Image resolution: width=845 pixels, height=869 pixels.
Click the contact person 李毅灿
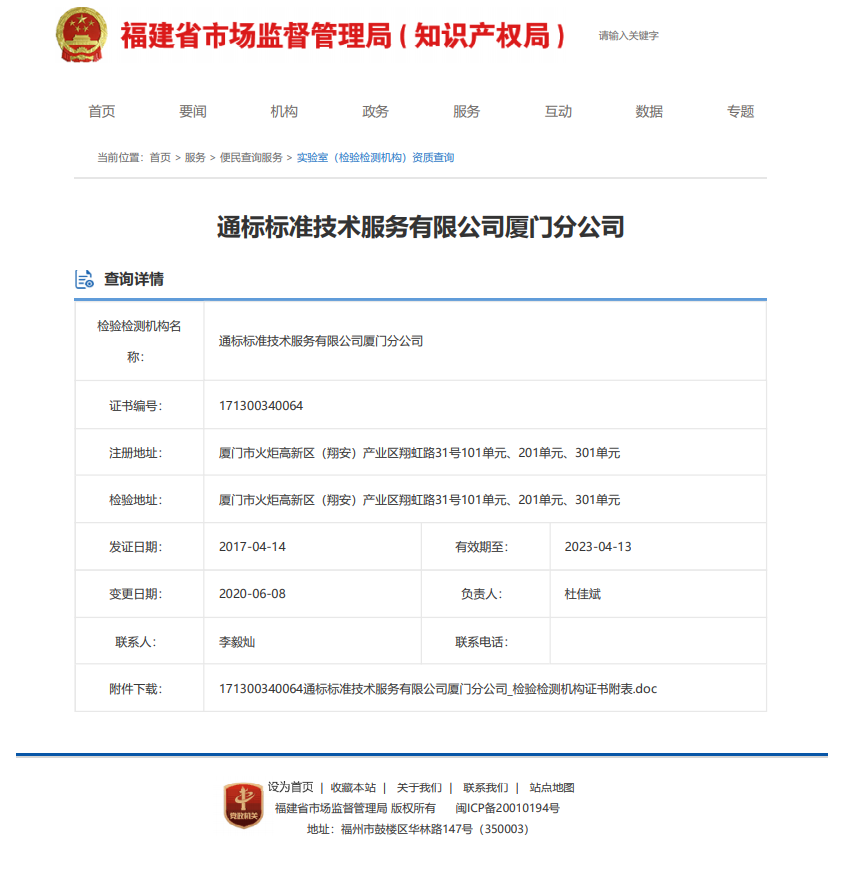(237, 642)
